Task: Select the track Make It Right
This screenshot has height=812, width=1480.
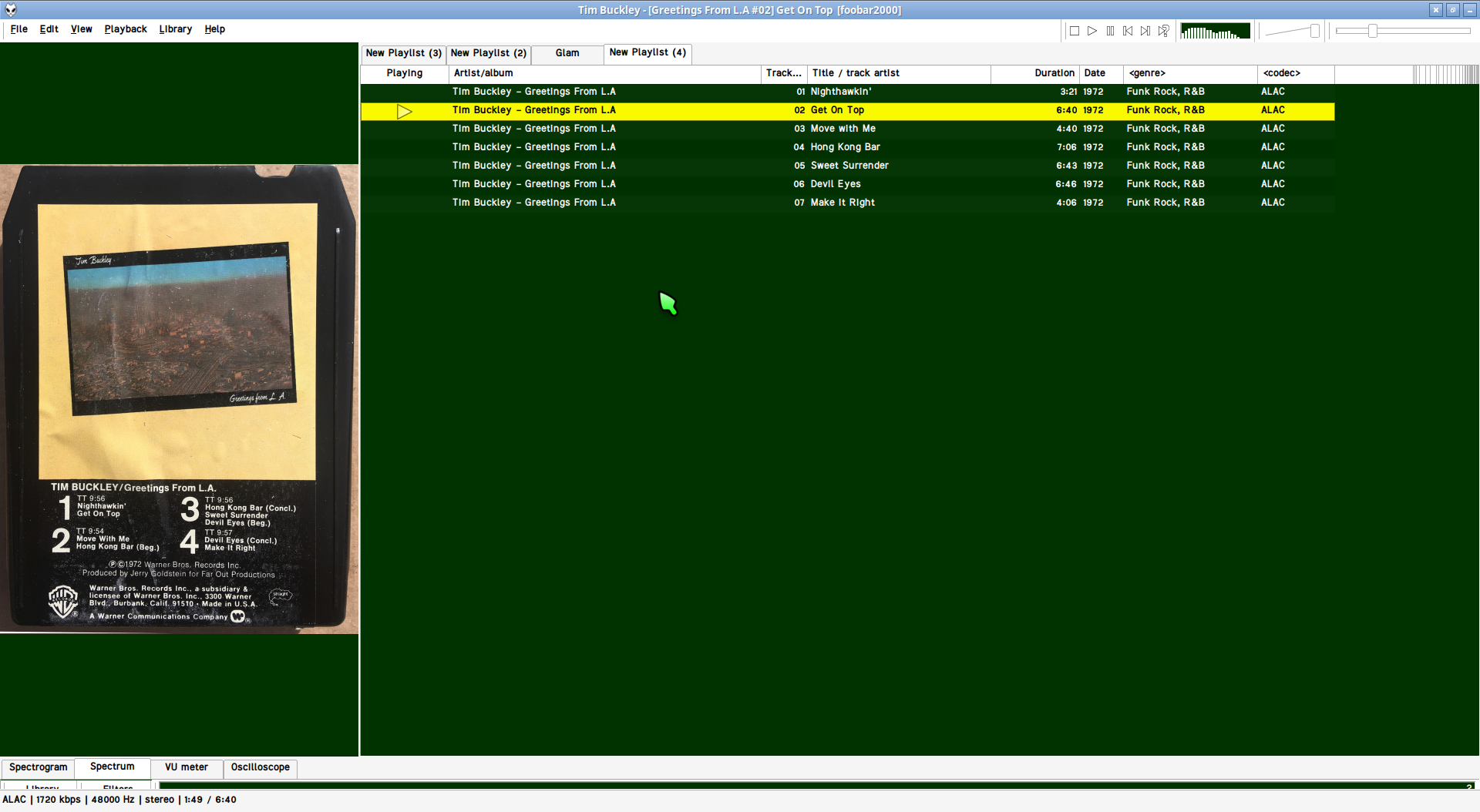Action: (x=848, y=203)
